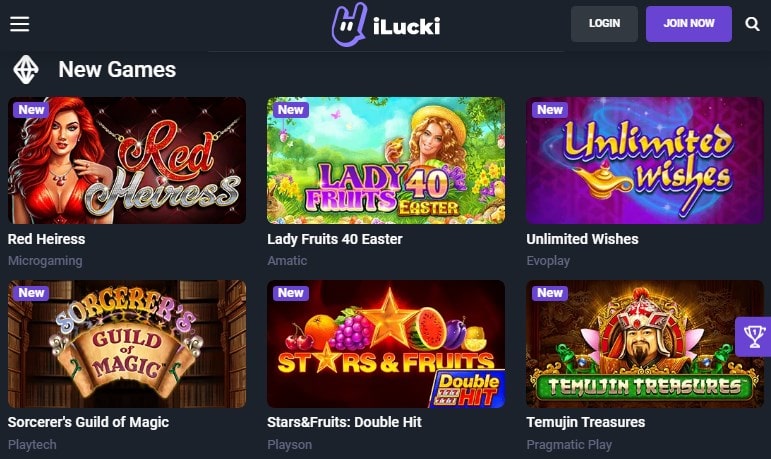Screen dimensions: 771x459
Task: Open Red Heiress game thumbnail
Action: tap(127, 160)
